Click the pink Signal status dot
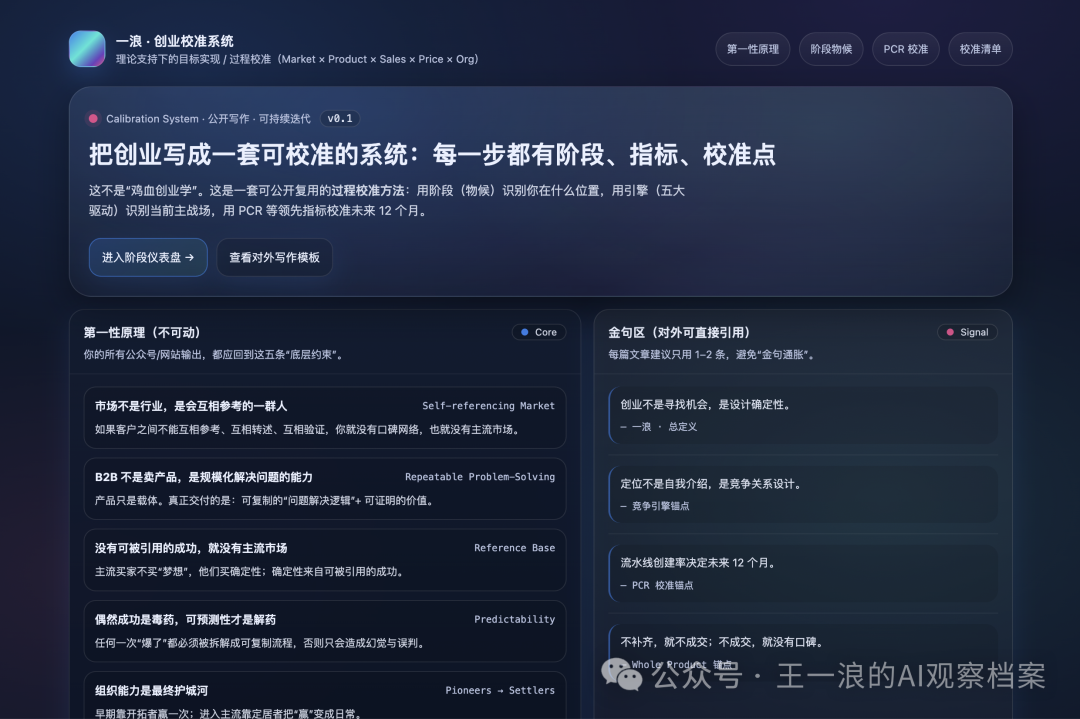 click(949, 331)
